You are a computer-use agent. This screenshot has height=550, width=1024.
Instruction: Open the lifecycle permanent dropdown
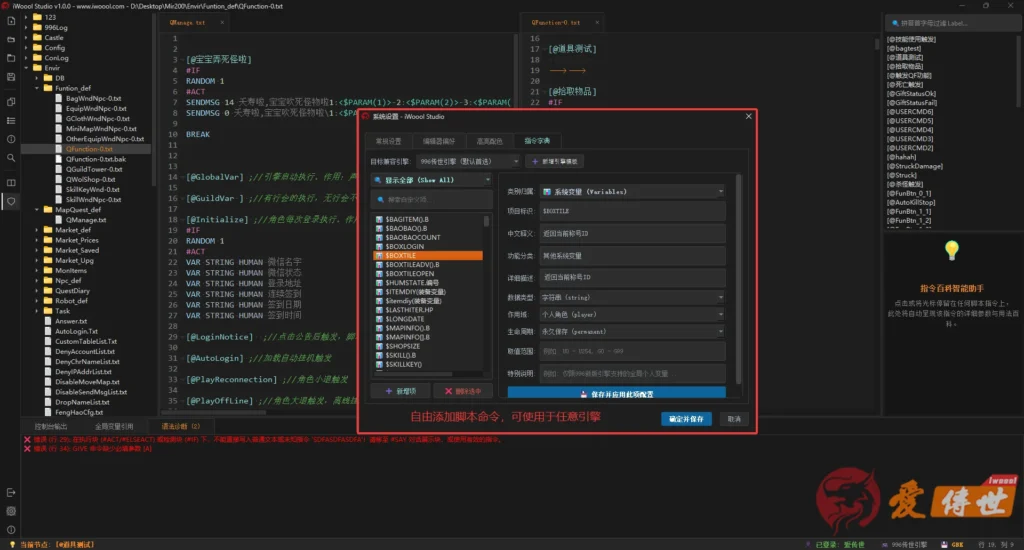[x=632, y=331]
